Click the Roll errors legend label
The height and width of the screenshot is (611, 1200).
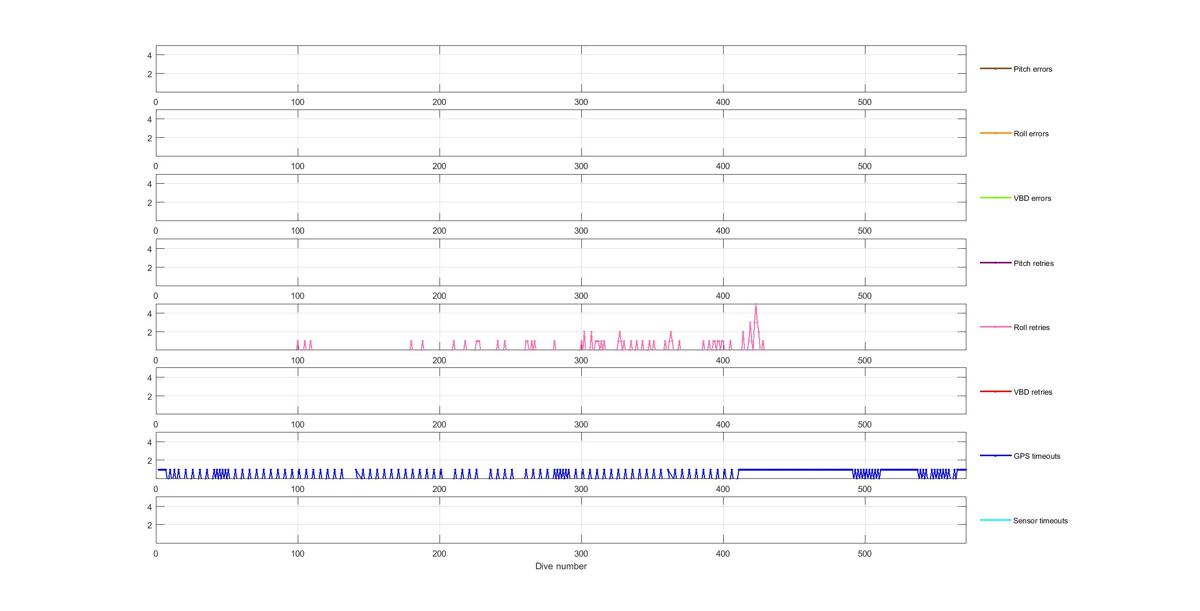point(1031,134)
